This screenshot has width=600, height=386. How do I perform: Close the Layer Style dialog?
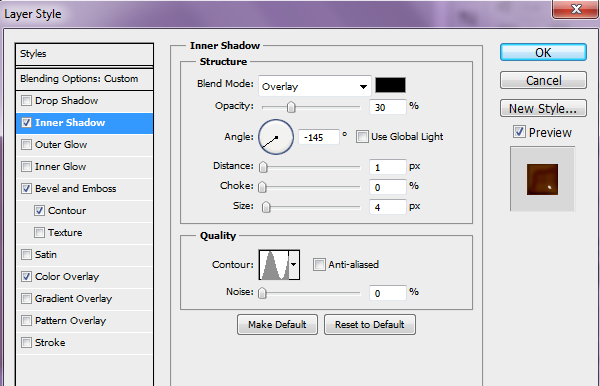pyautogui.click(x=576, y=8)
